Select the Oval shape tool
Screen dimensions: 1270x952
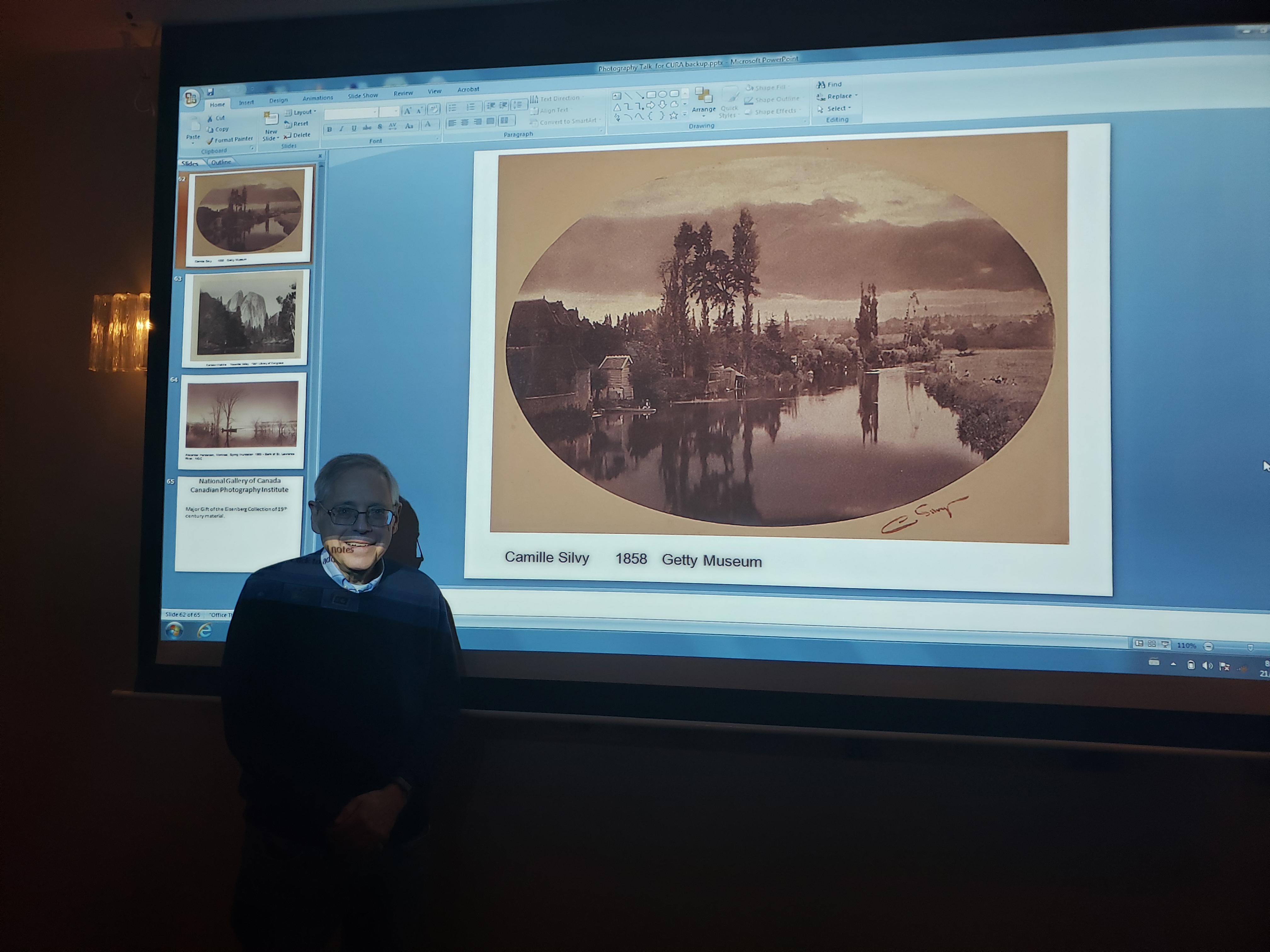[x=662, y=94]
